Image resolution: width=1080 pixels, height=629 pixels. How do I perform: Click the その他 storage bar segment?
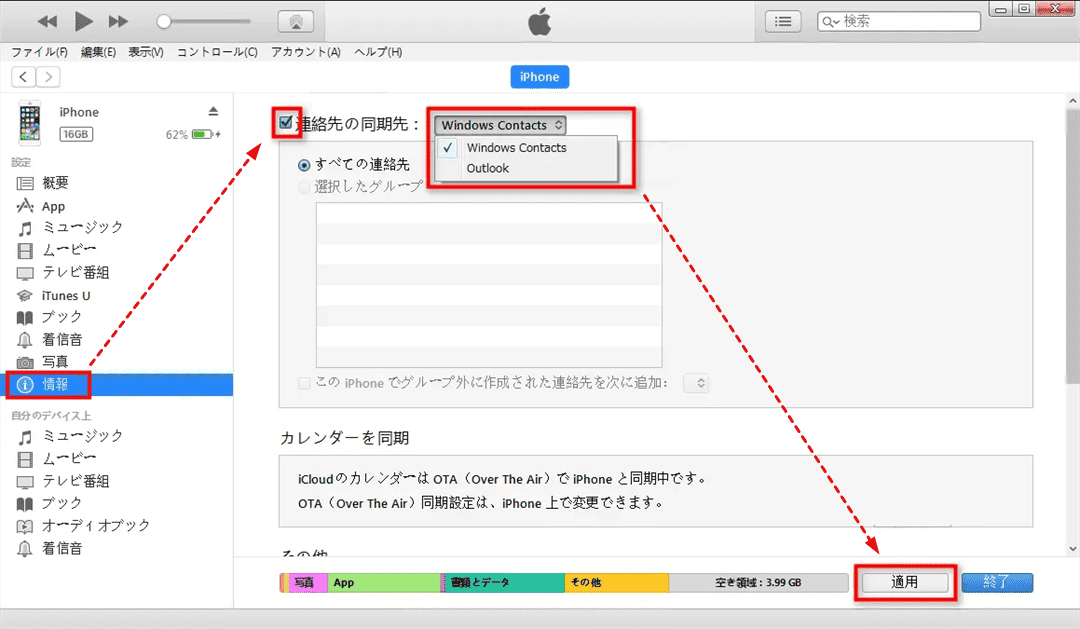point(616,582)
